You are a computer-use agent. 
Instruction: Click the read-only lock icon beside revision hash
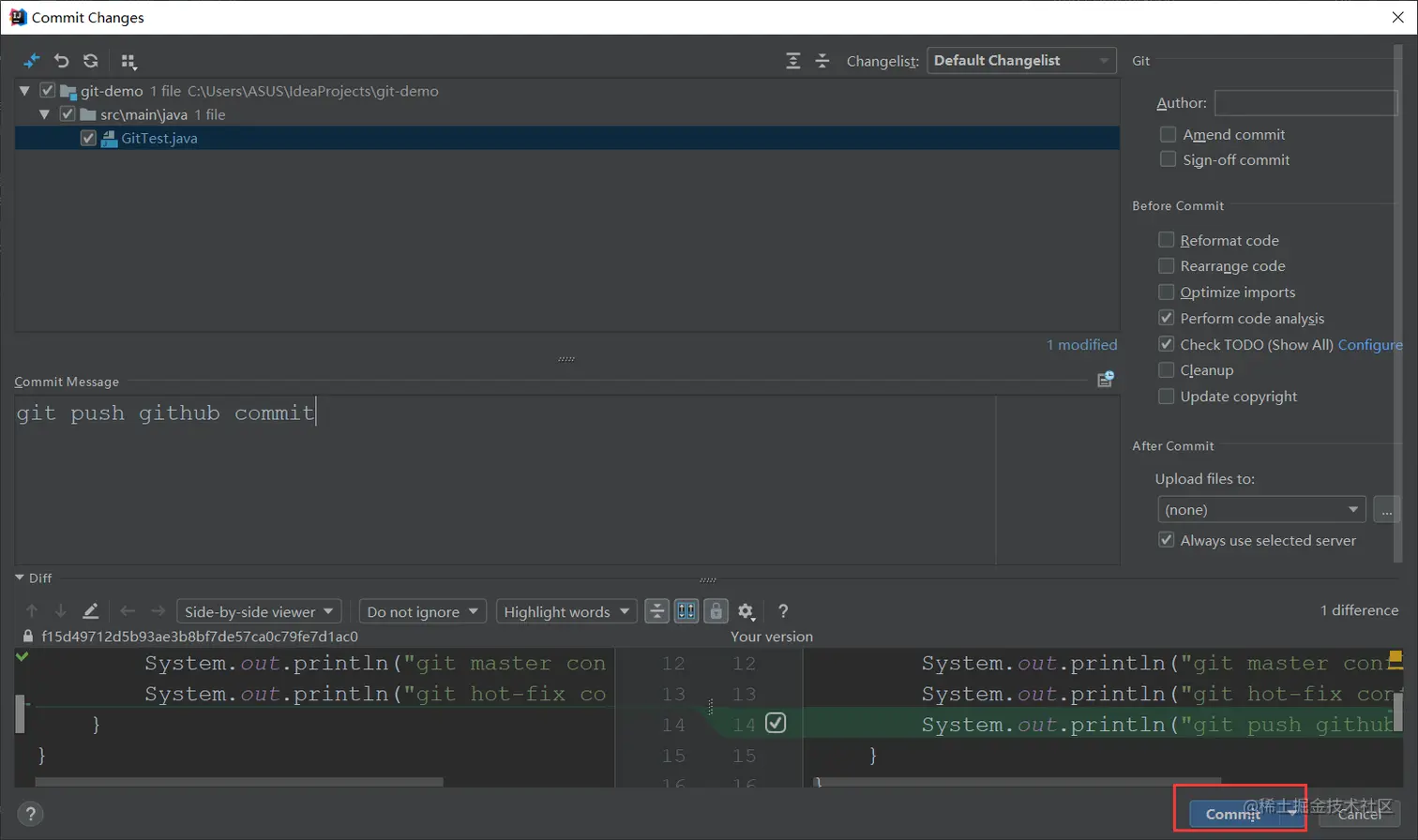(28, 637)
